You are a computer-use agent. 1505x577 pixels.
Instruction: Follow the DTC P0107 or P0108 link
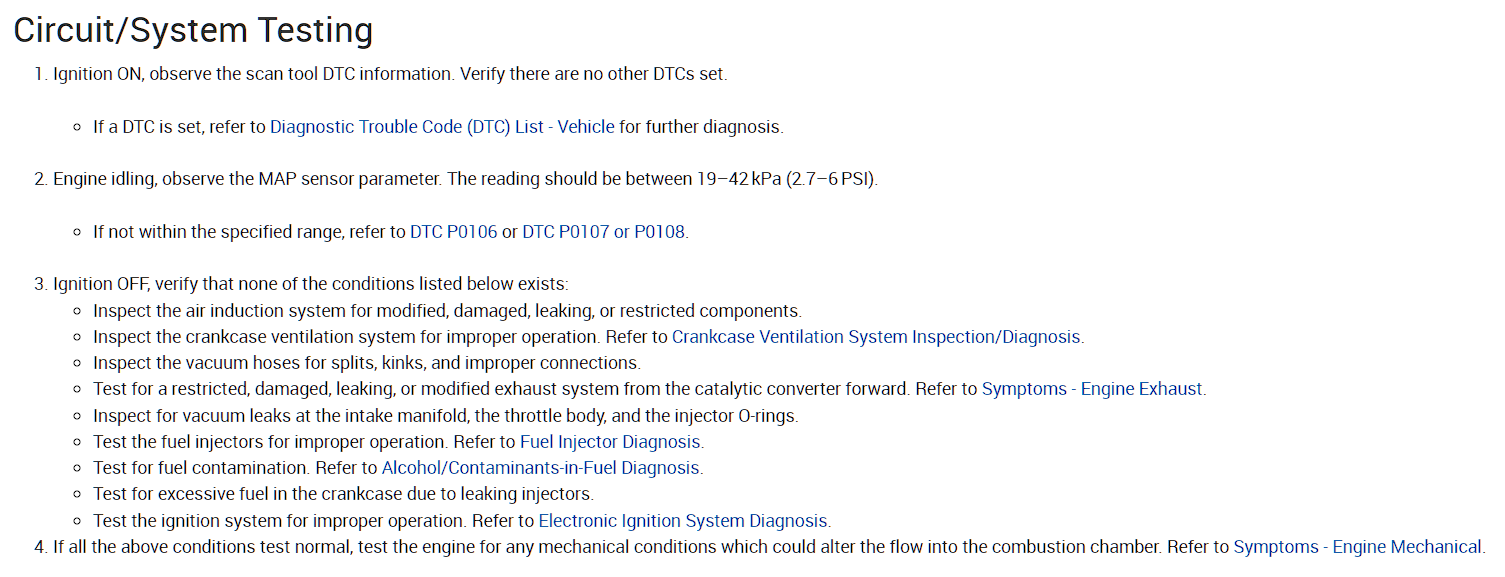pyautogui.click(x=604, y=232)
